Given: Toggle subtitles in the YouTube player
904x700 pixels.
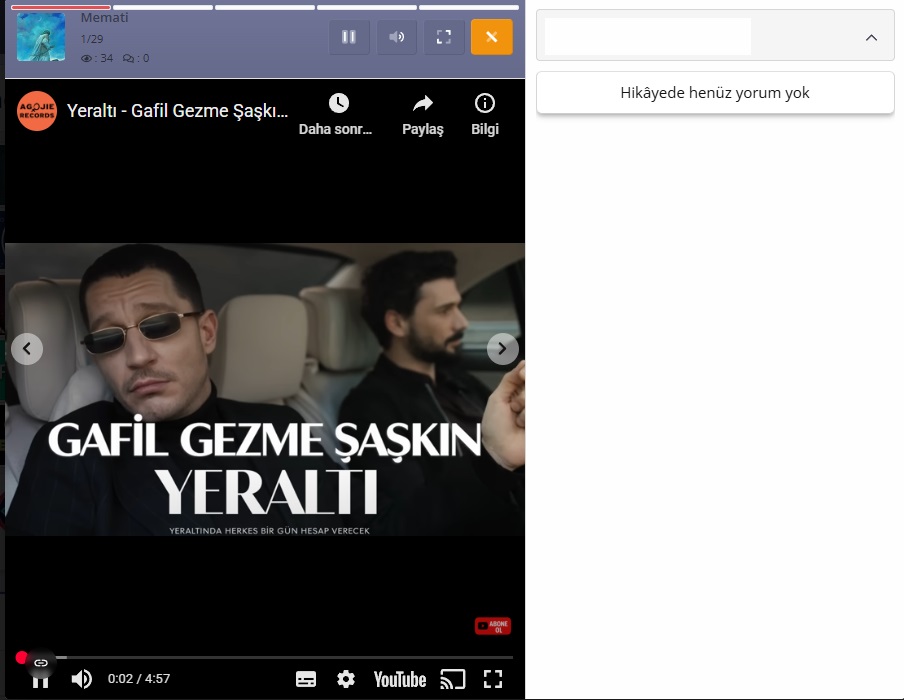Looking at the screenshot, I should click(306, 679).
